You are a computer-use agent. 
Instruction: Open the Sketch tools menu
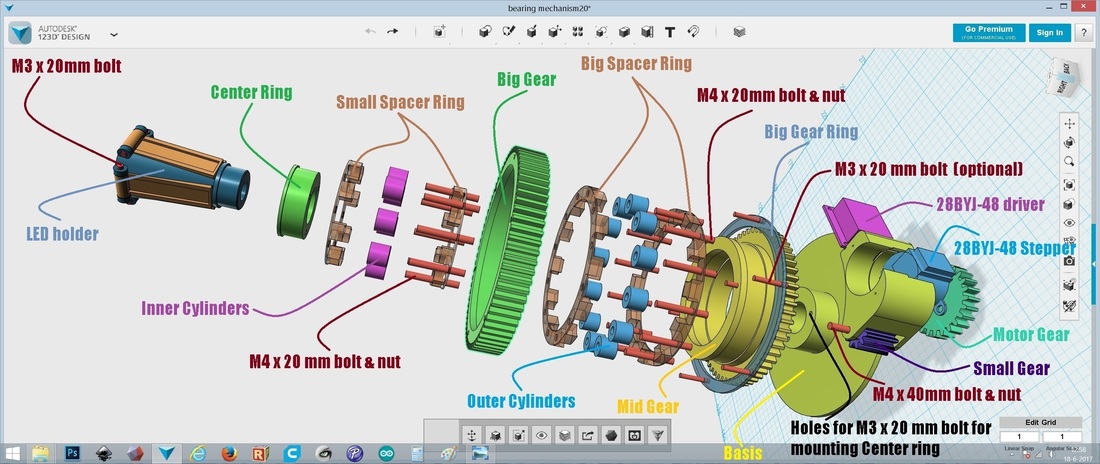coord(509,32)
